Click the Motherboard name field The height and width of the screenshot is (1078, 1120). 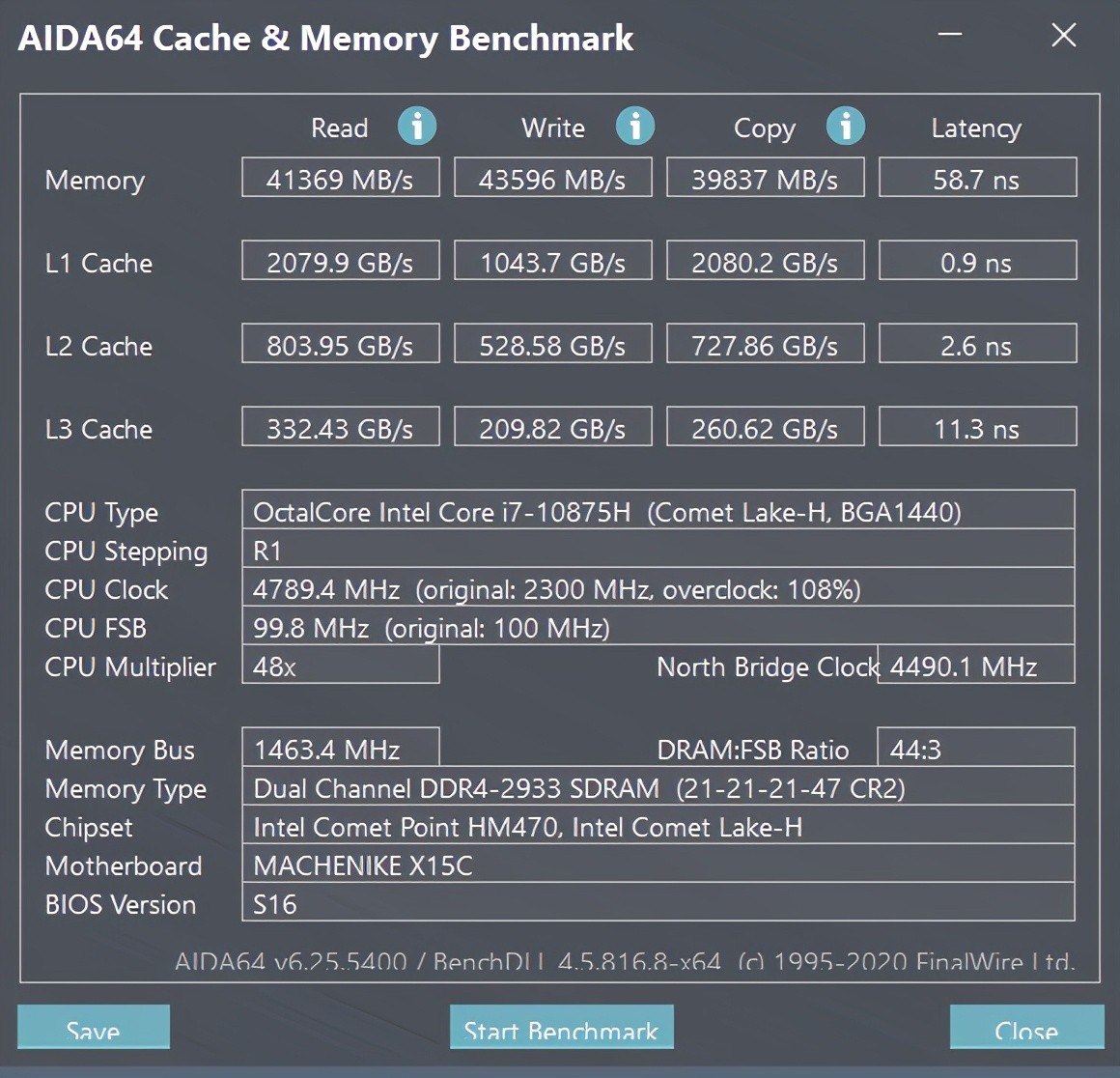coord(658,865)
